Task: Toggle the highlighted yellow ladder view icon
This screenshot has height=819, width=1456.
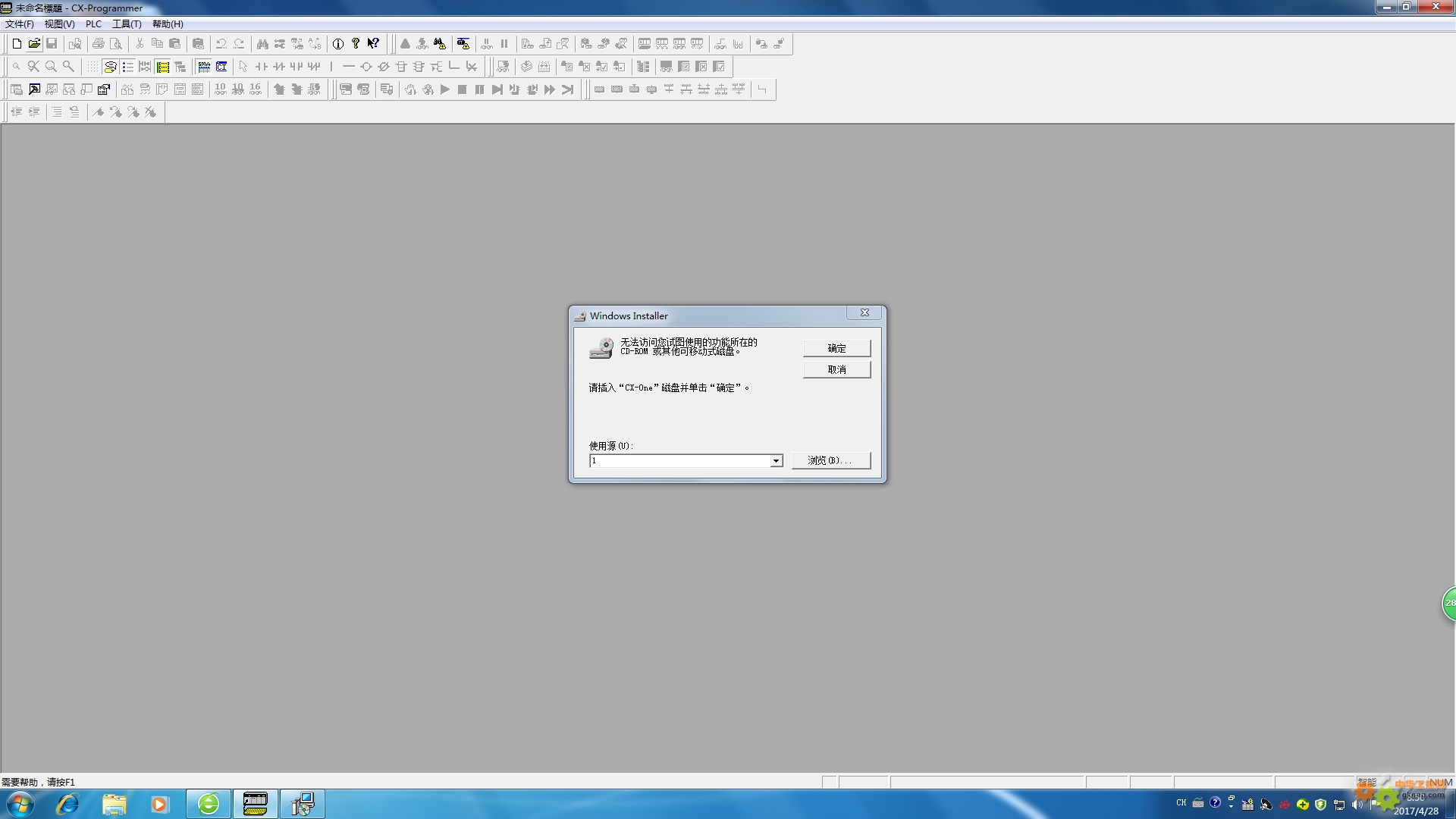Action: coord(162,67)
